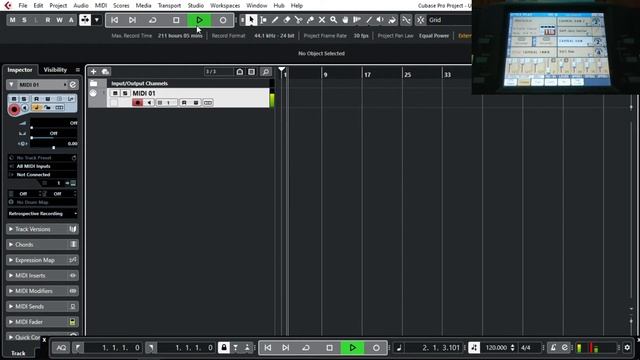The image size is (640, 360).
Task: Toggle Snap button next to Grid
Action: (x=420, y=20)
